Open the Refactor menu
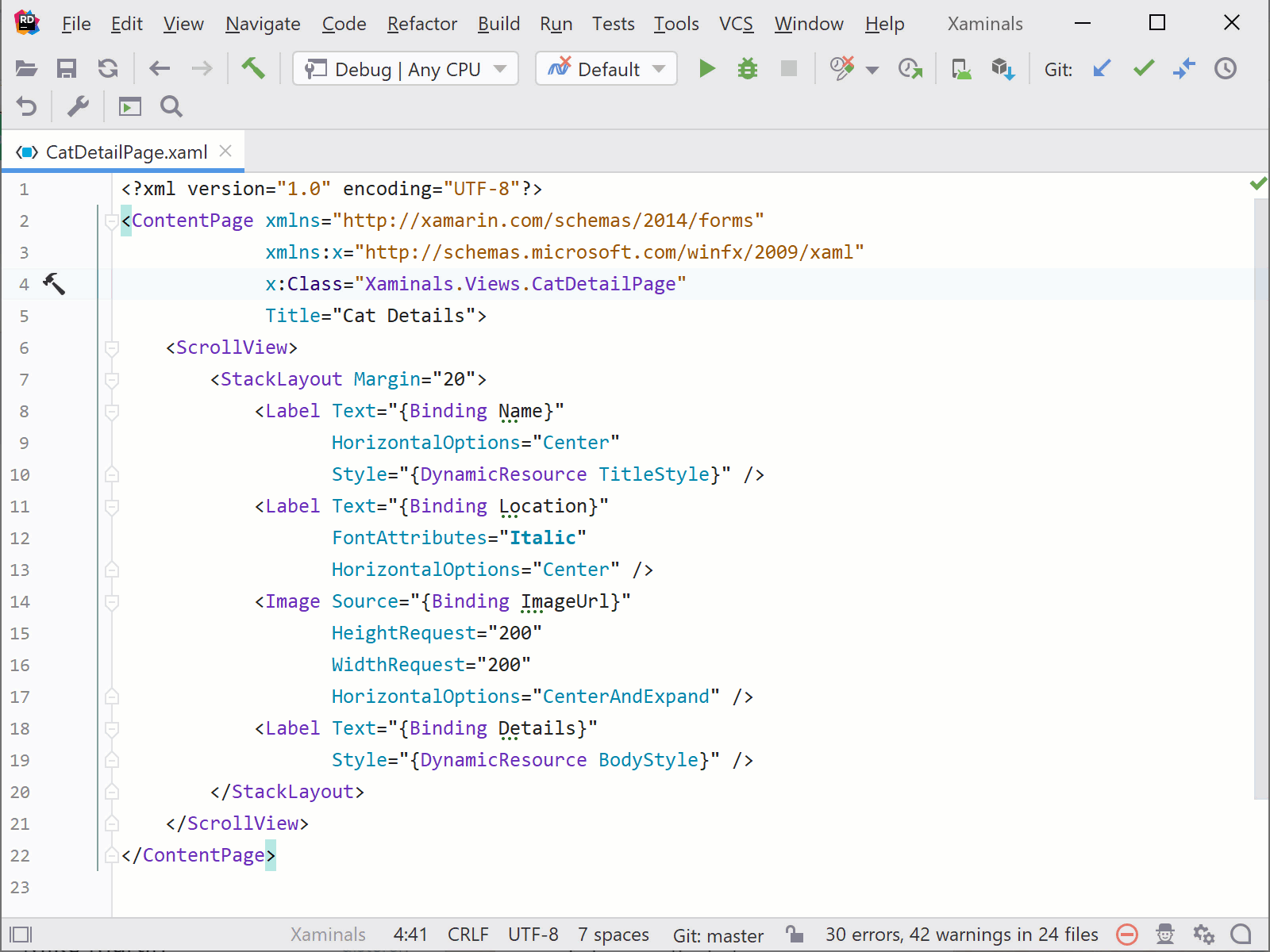Screen dimensions: 1270x952 tap(421, 24)
